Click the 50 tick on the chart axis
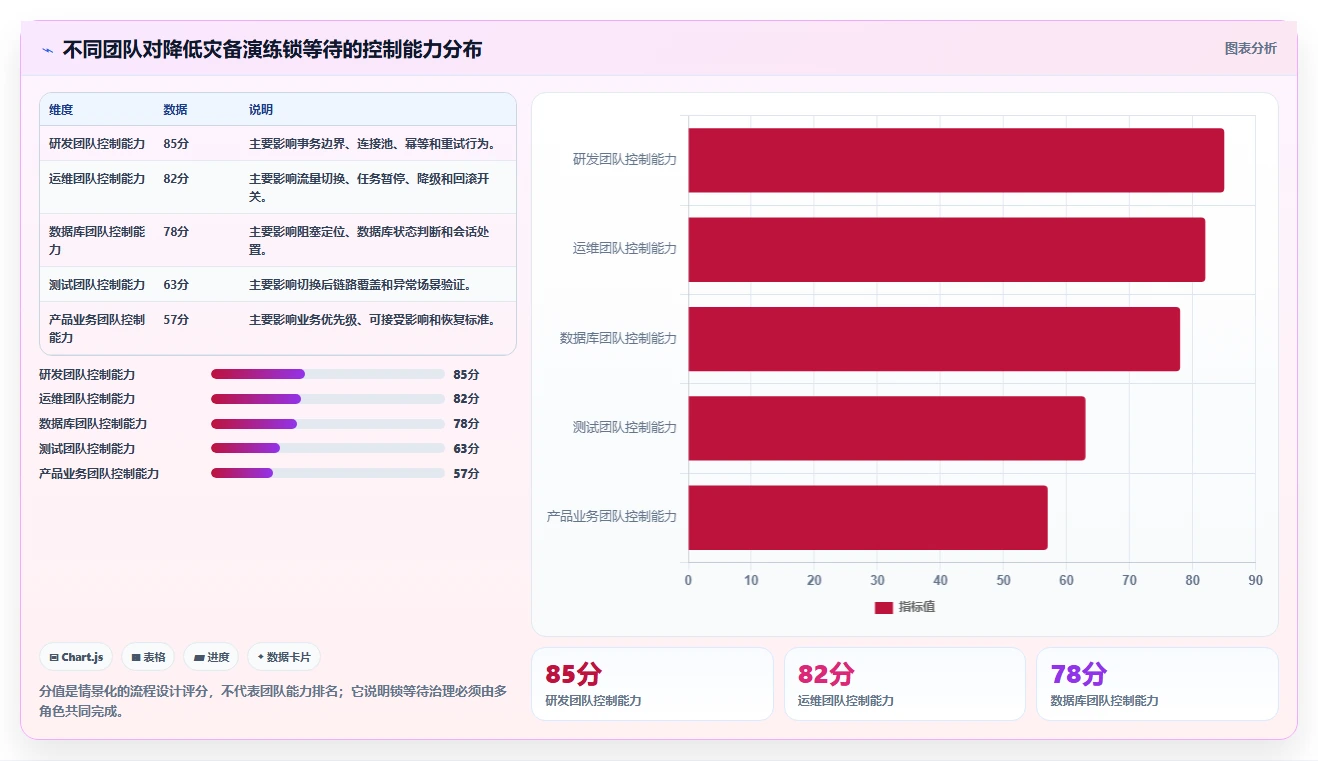Viewport: 1318px width, 761px height. (1003, 581)
